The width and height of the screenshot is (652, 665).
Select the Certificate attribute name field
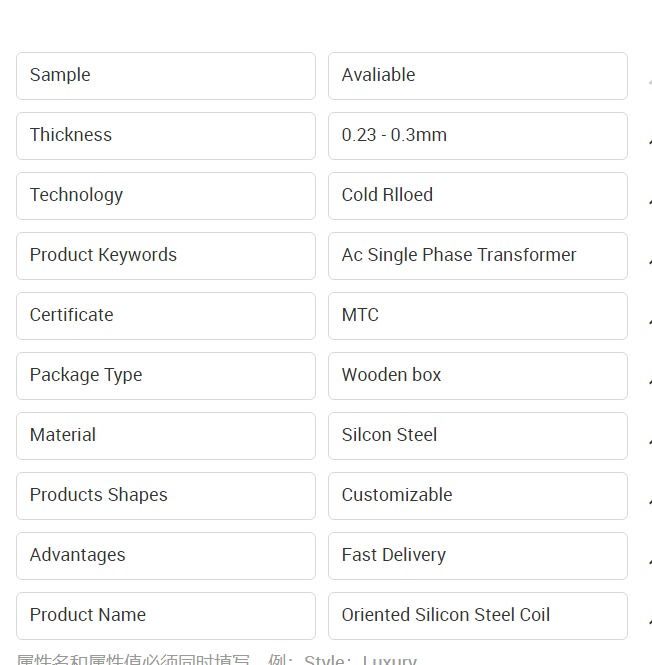166,316
